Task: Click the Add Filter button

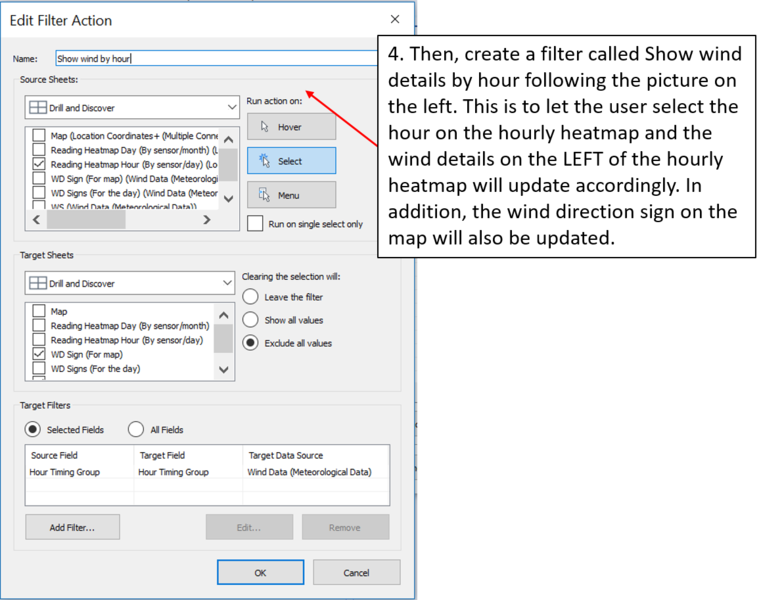Action: (x=73, y=527)
